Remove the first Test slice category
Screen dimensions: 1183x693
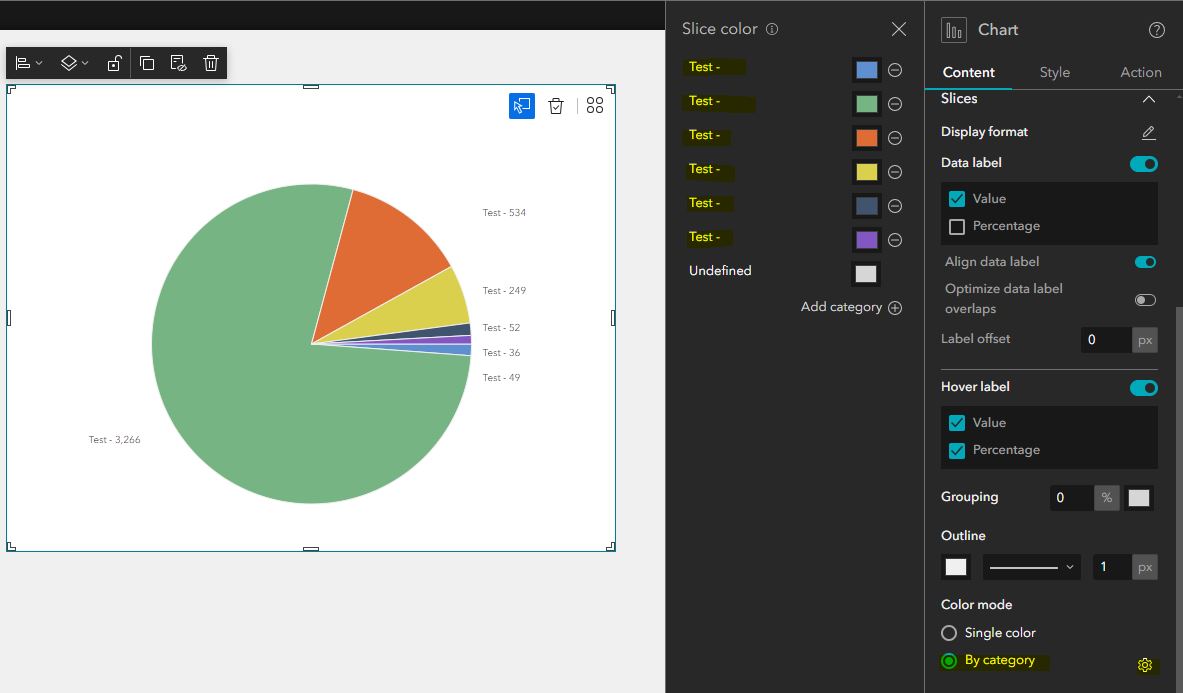894,69
